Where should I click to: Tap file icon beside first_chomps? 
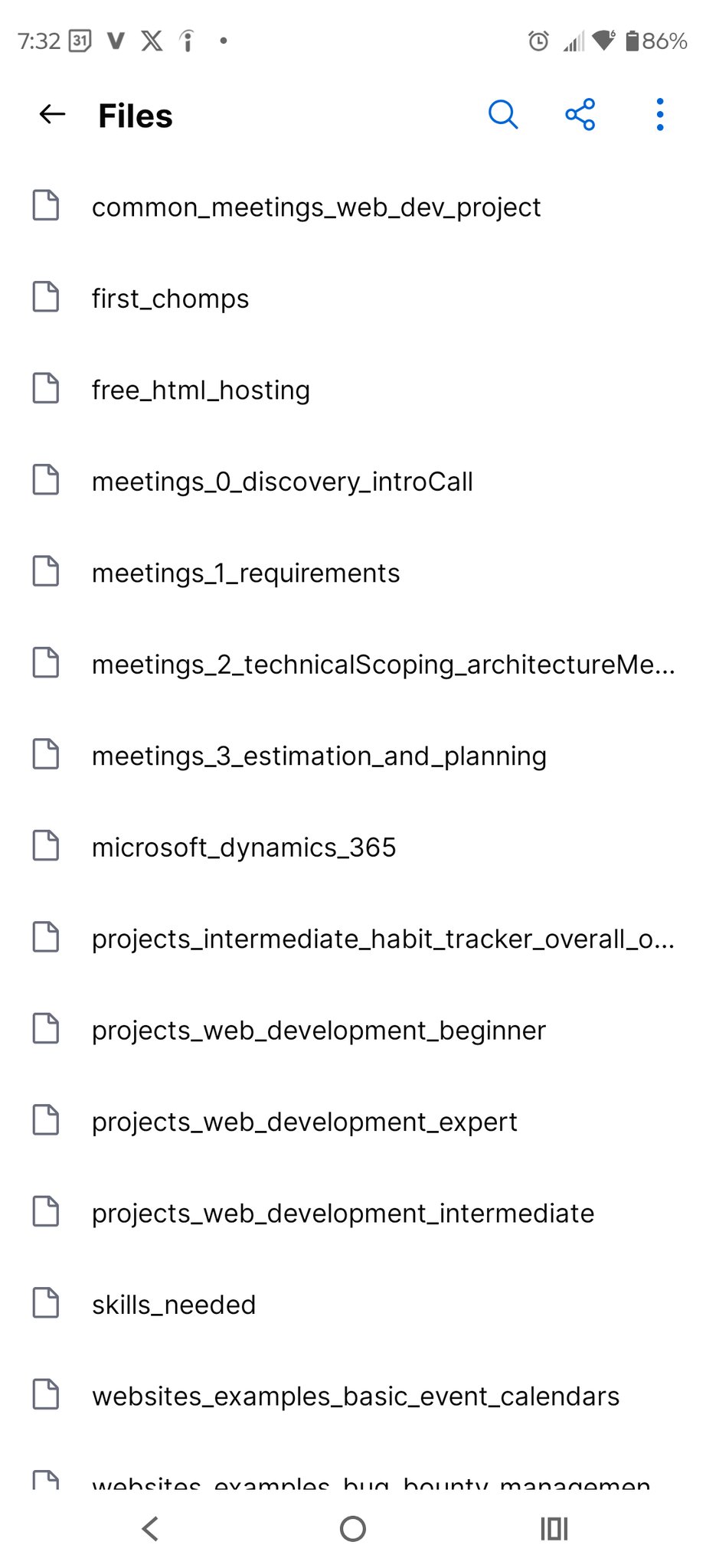tap(46, 297)
